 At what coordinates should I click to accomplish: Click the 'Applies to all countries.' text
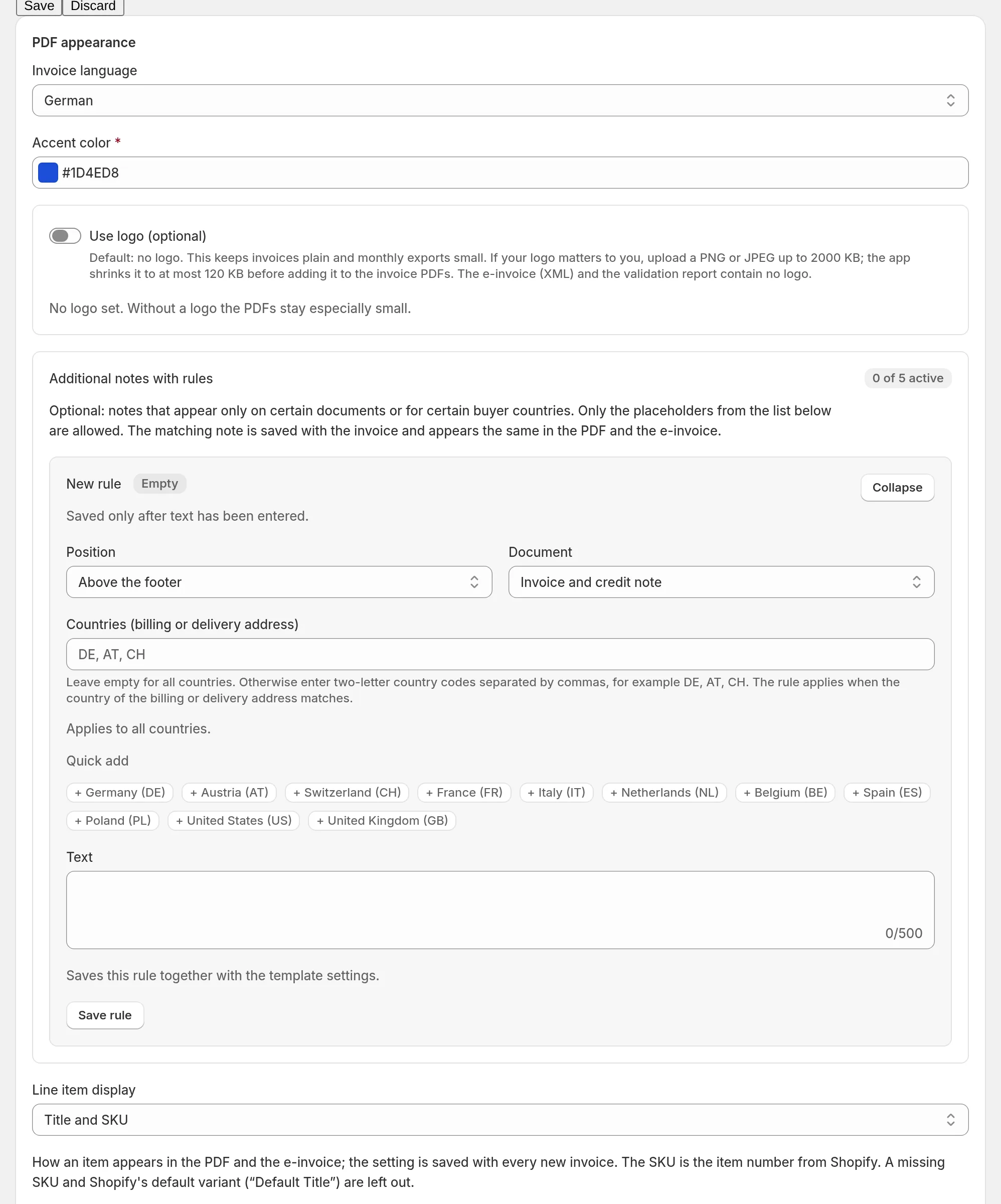coord(138,728)
